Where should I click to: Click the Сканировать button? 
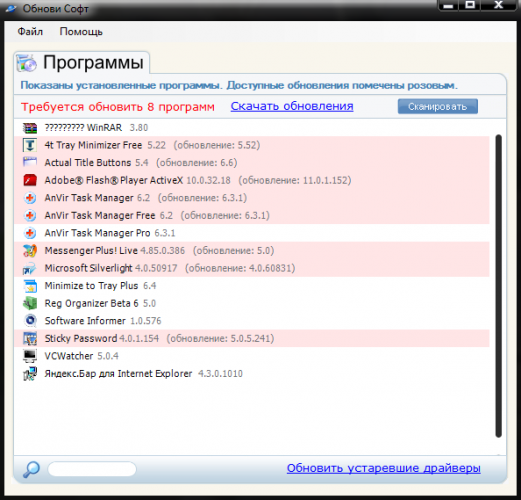click(437, 106)
